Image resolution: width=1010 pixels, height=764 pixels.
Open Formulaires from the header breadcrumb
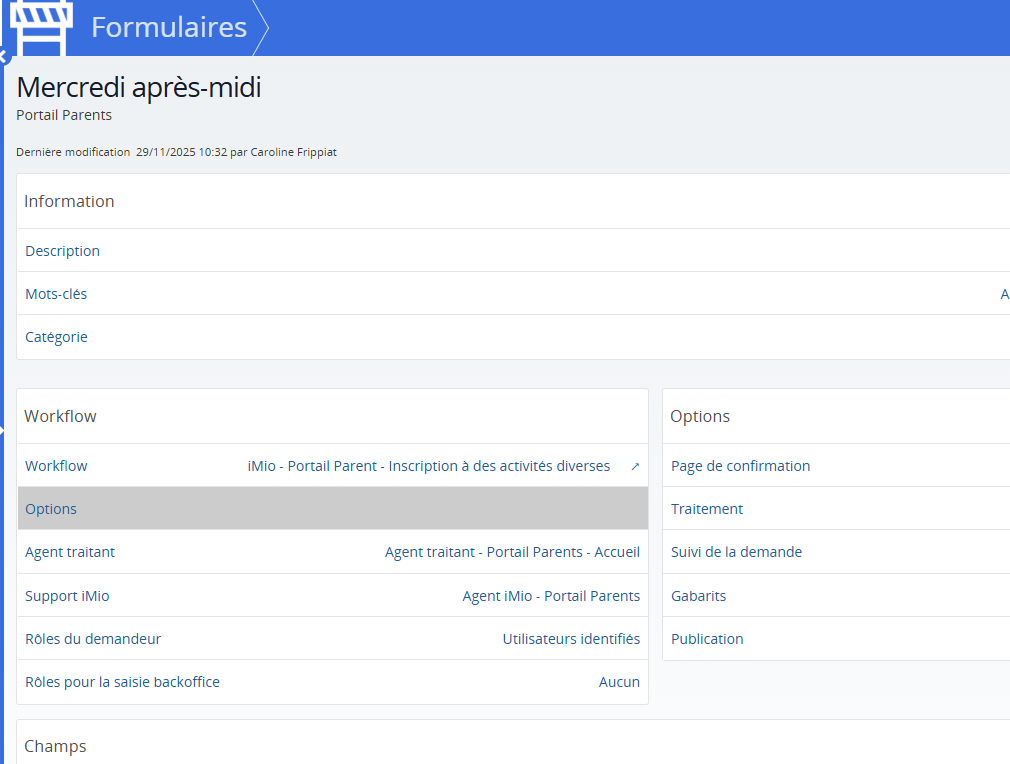[x=168, y=27]
